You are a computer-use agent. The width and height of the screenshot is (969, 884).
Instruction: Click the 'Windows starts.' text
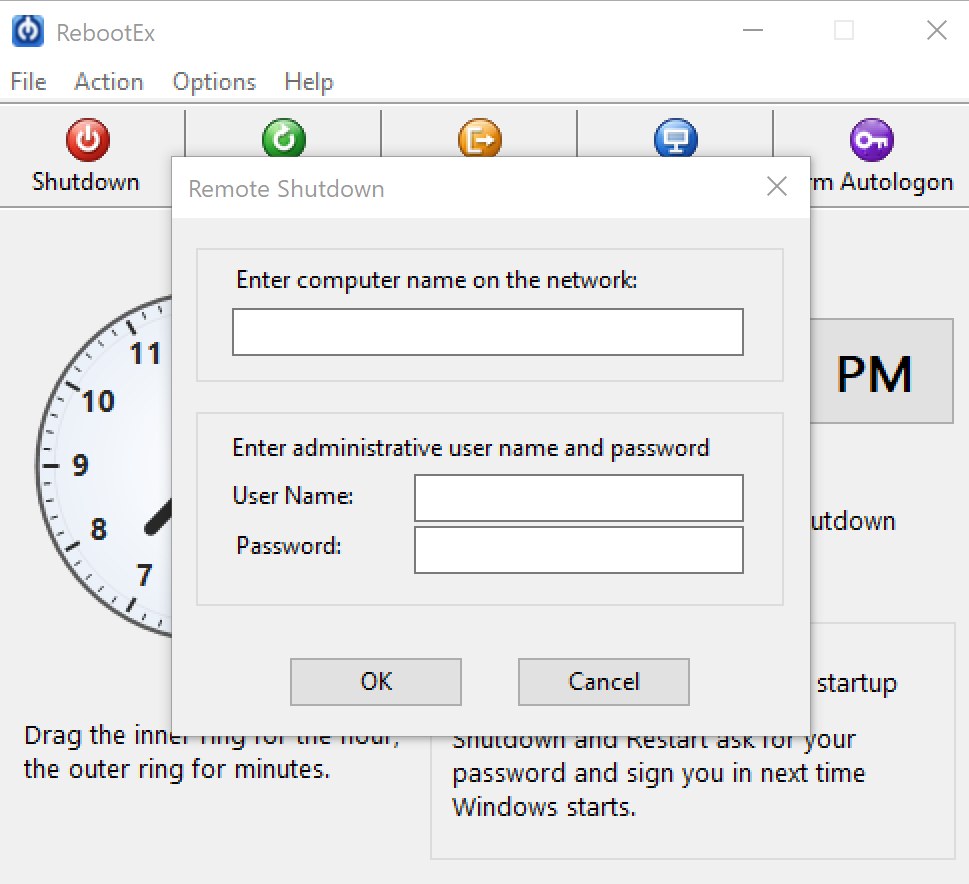(x=544, y=807)
